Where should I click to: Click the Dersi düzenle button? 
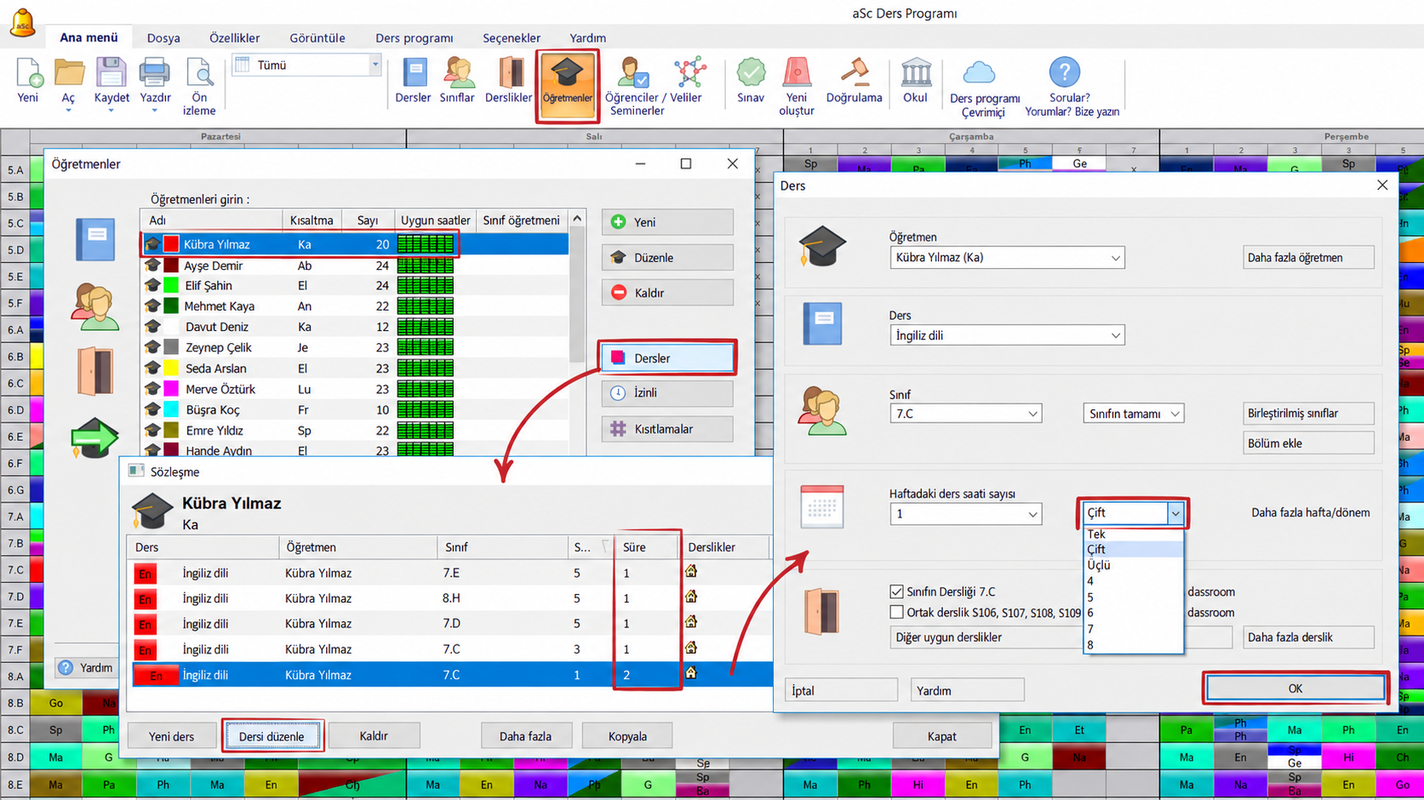272,736
